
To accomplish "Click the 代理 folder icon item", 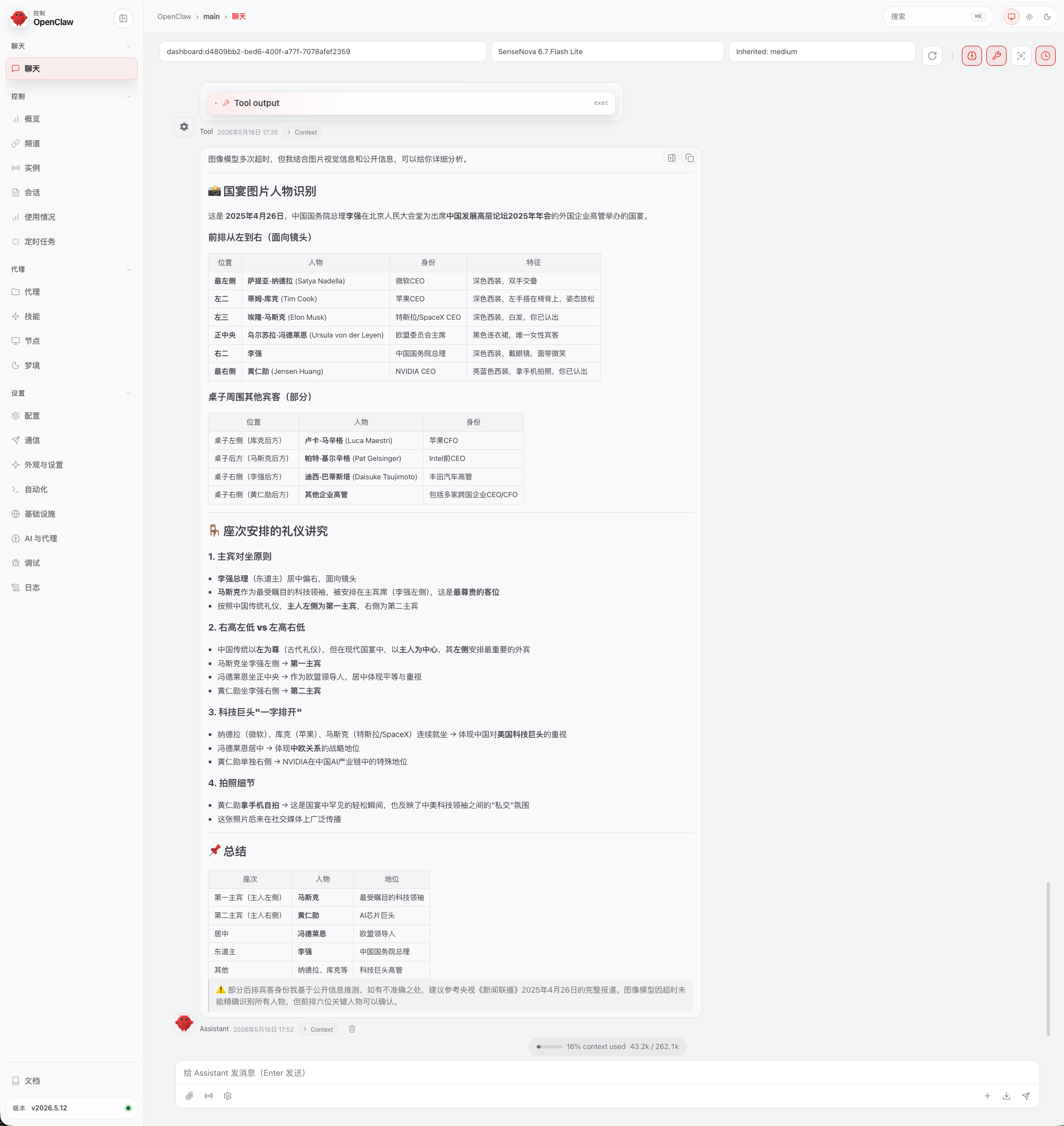I will [x=71, y=292].
